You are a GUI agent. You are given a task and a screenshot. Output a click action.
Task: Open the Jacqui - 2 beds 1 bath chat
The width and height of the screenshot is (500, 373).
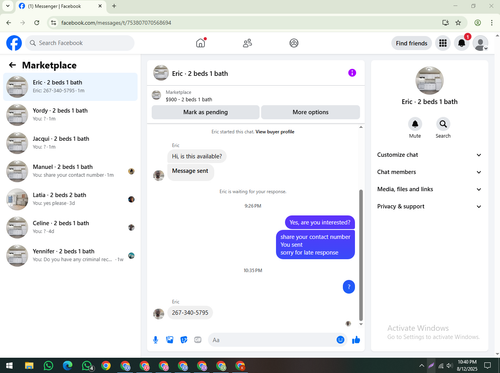70,143
